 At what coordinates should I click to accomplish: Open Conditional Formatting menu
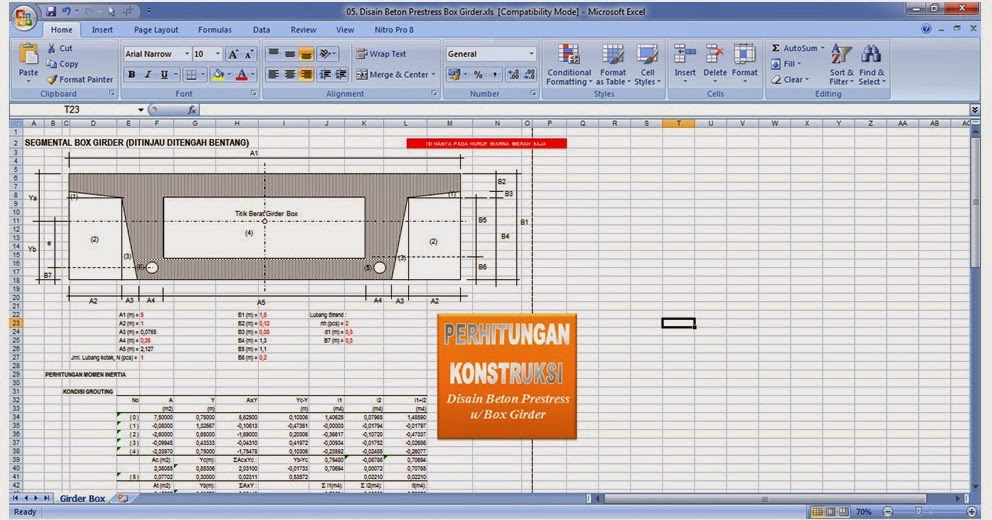coord(569,65)
